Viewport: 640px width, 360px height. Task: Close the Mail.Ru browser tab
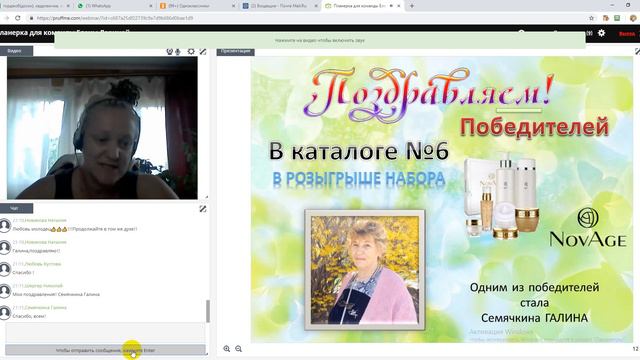point(316,6)
